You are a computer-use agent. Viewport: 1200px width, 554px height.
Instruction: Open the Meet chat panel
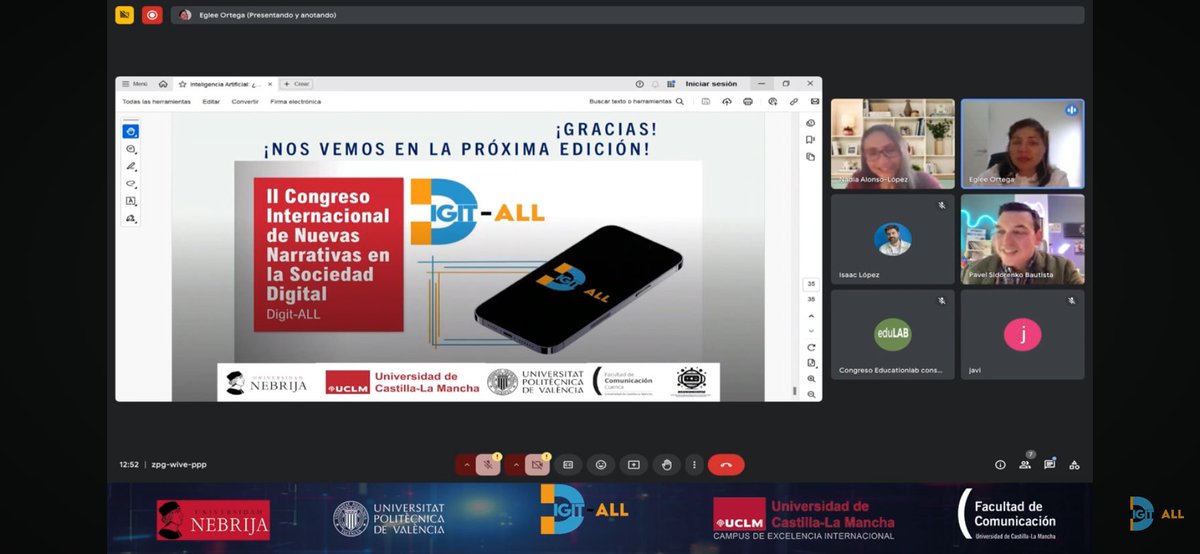click(1050, 464)
